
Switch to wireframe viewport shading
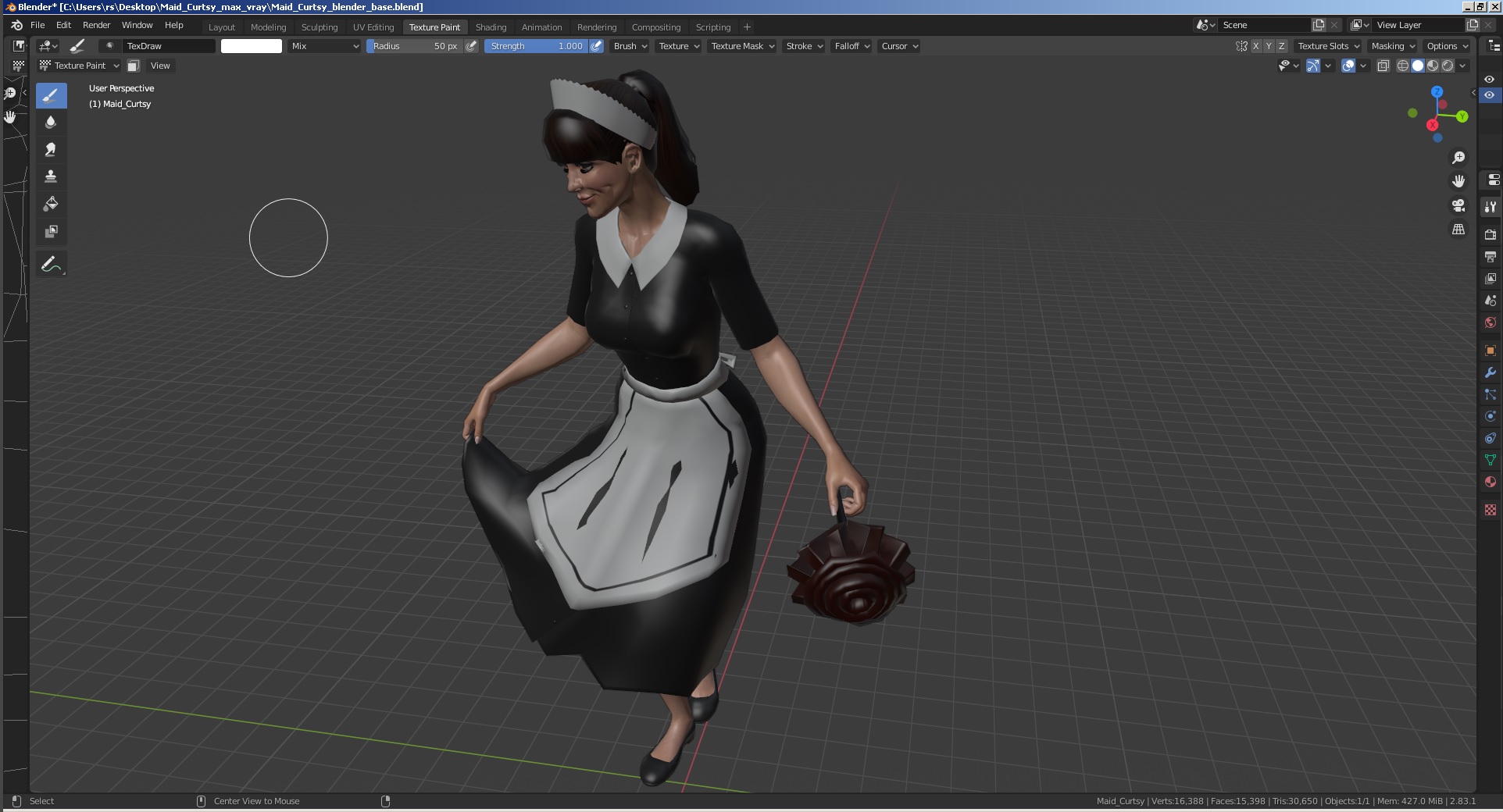[x=1403, y=66]
